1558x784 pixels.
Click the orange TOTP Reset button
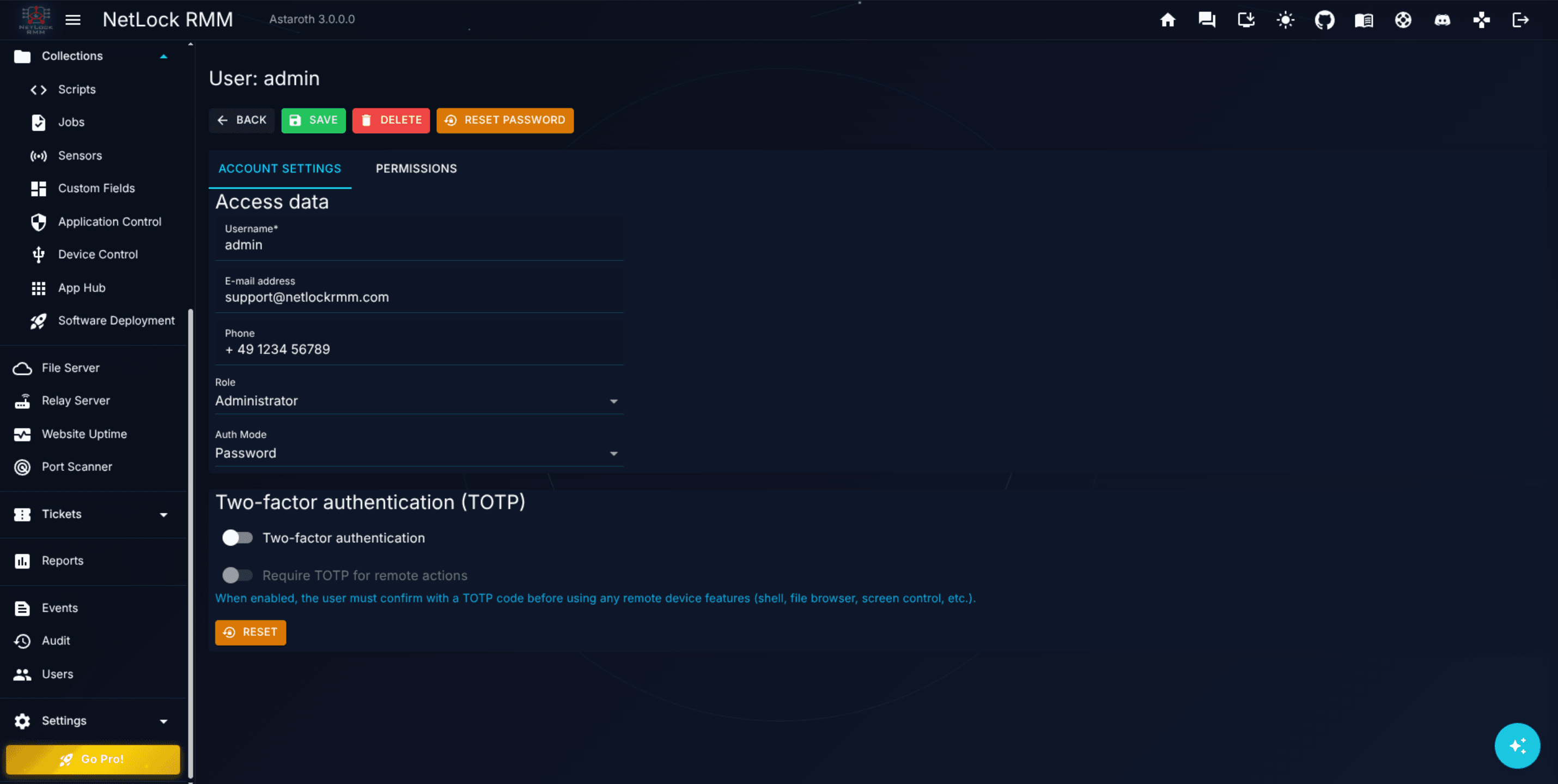251,632
